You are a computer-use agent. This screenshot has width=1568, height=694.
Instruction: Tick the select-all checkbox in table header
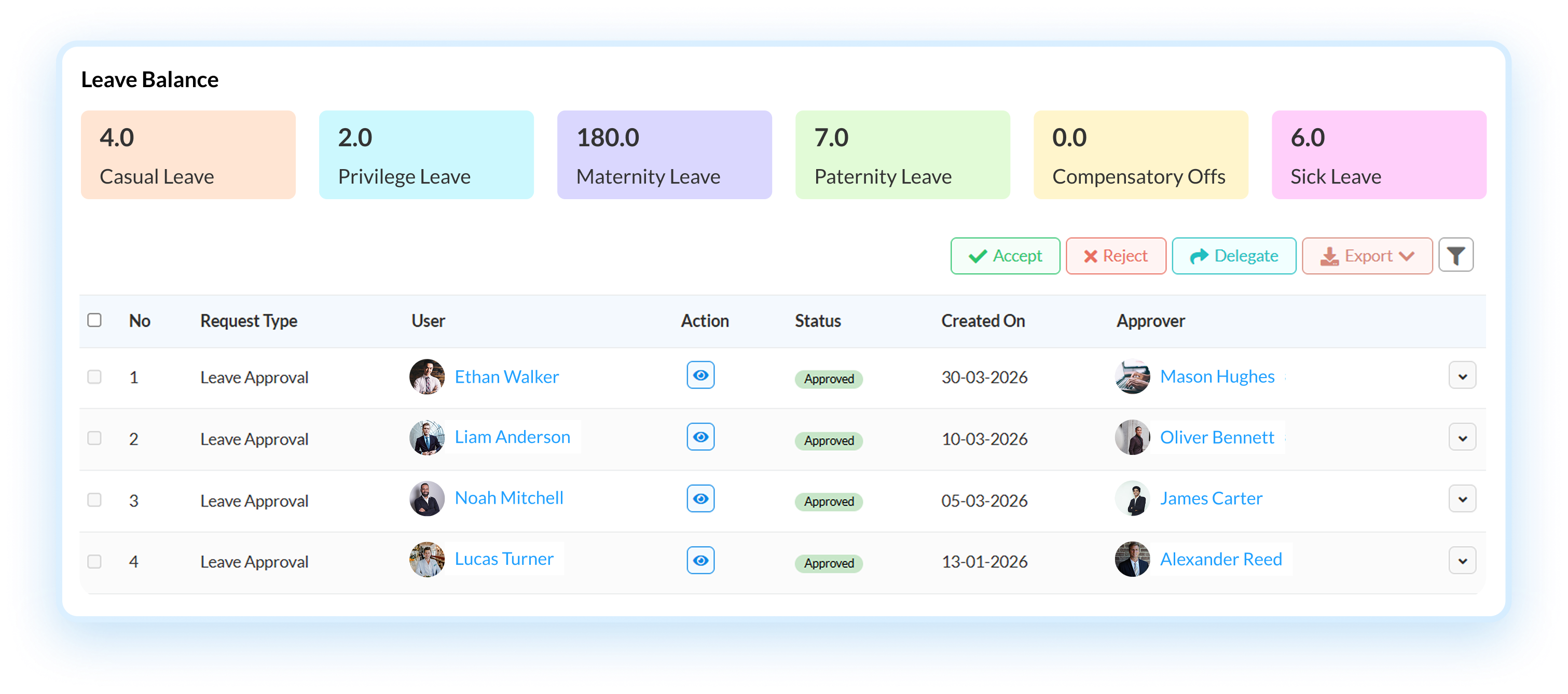click(94, 320)
